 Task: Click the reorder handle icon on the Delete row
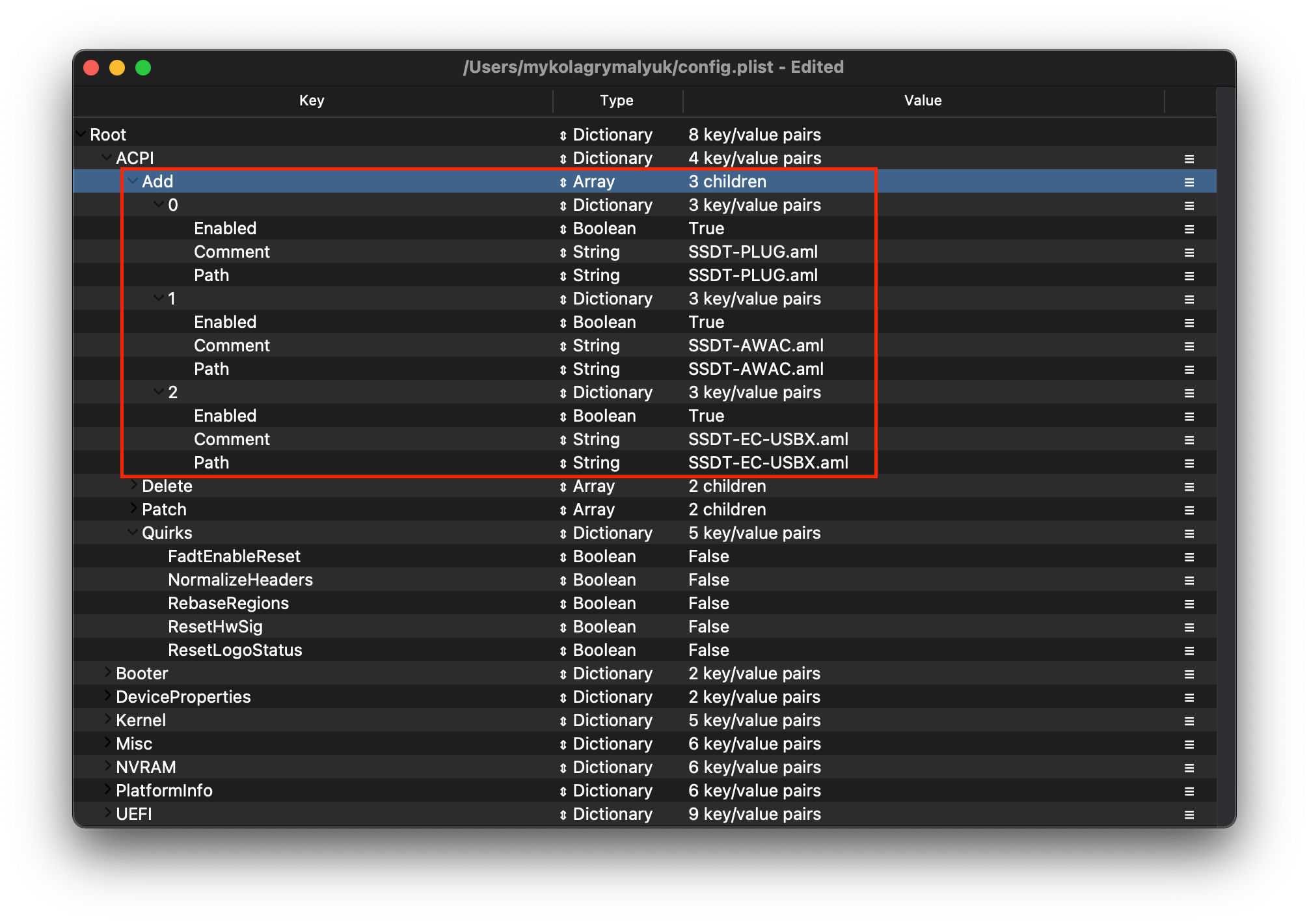(x=1189, y=487)
